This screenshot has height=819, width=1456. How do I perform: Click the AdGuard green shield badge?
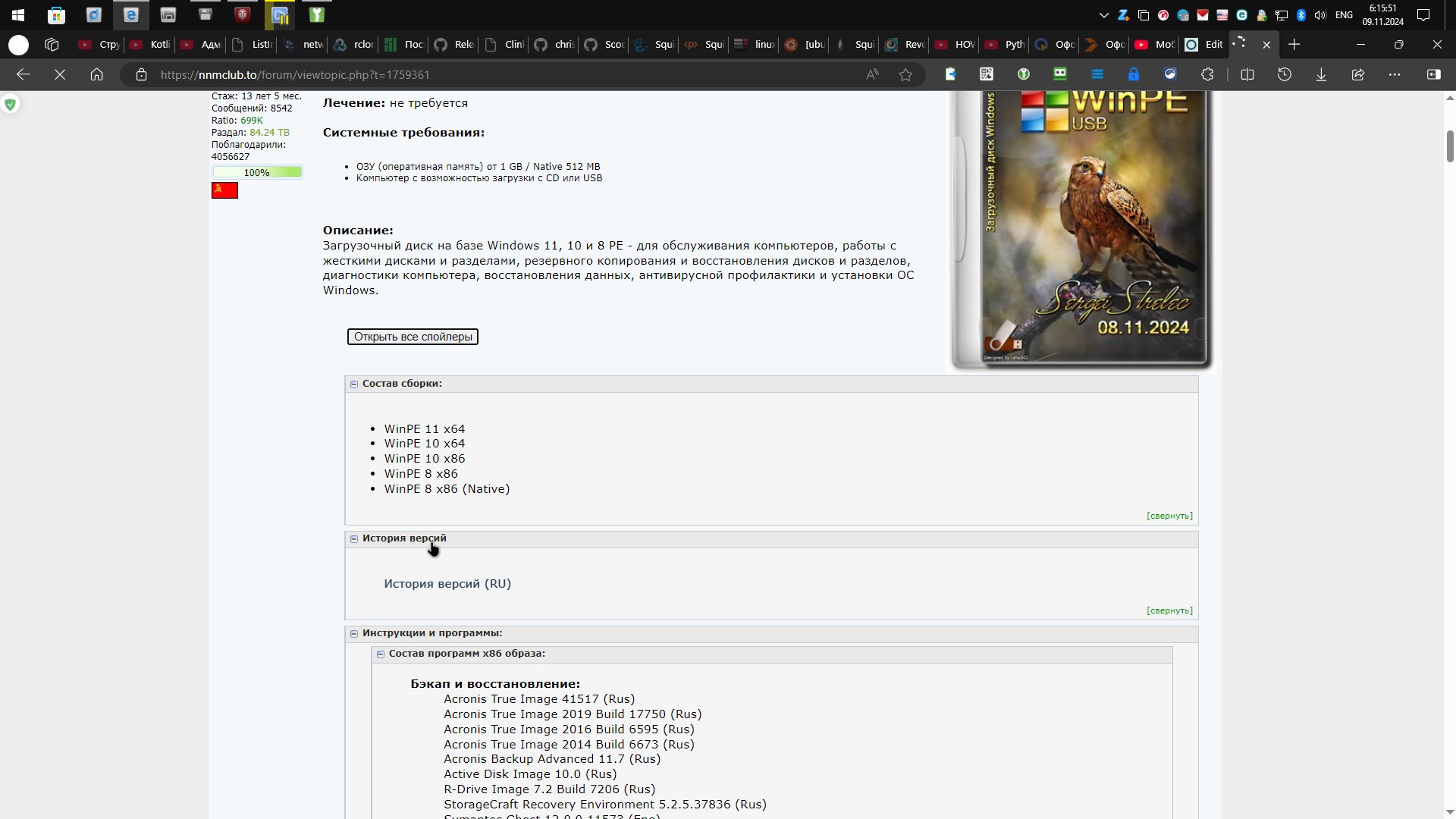10,105
